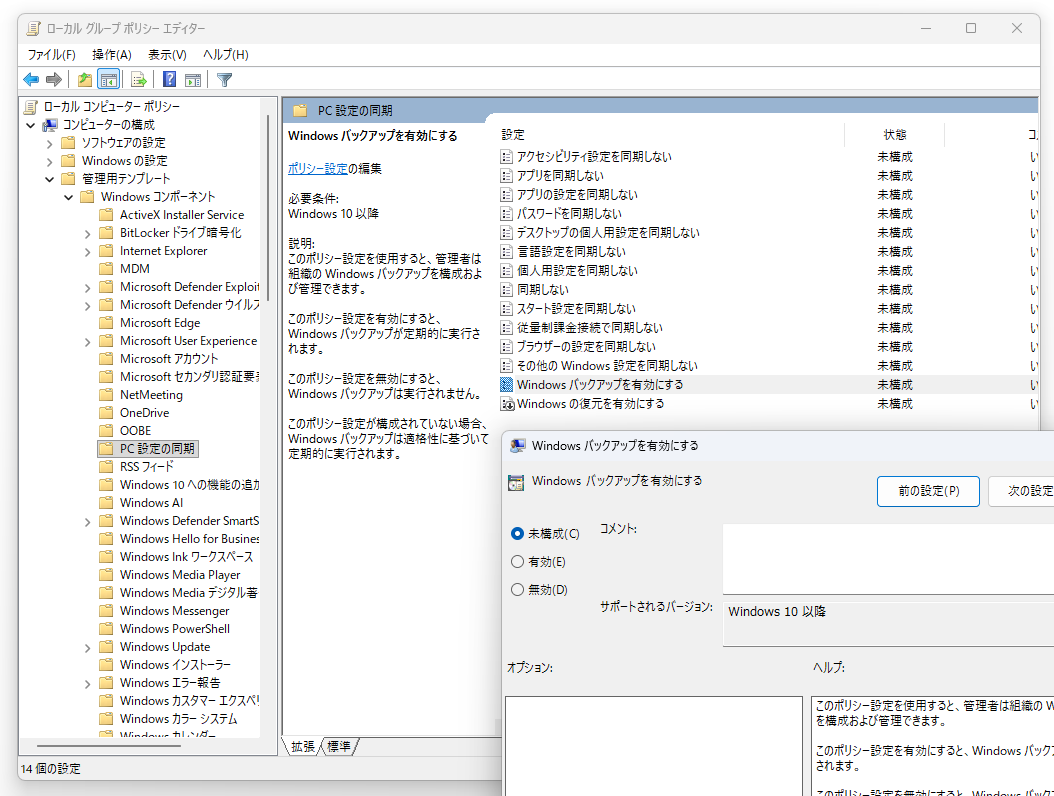The height and width of the screenshot is (796, 1054).
Task: Click the MDM folder icon in tree
Action: [106, 269]
